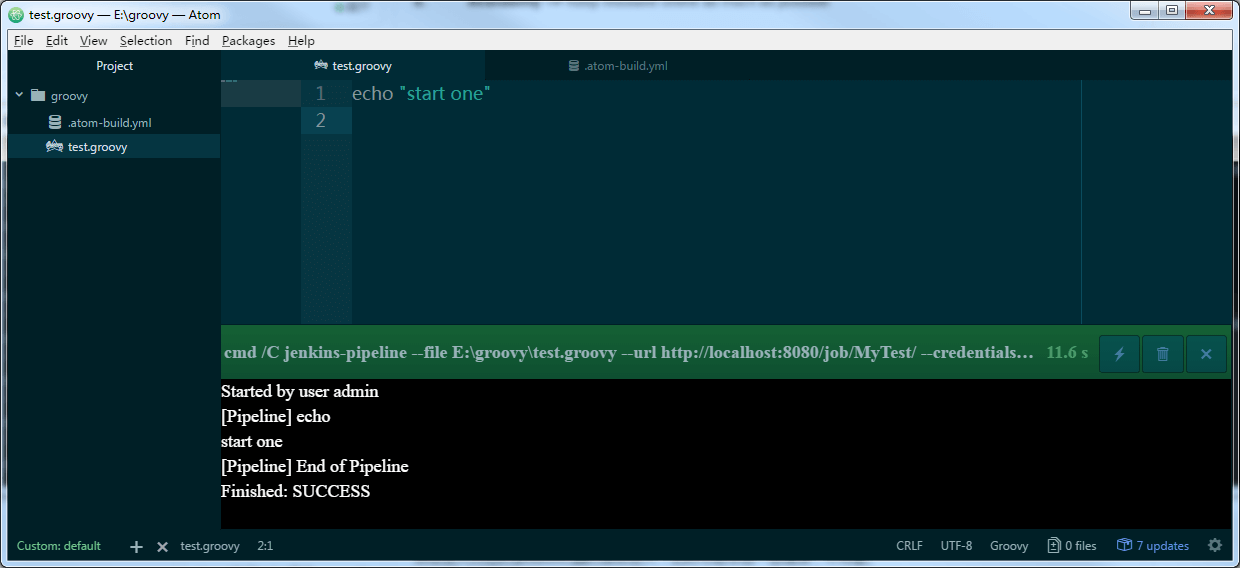
Task: Clear build output with trash button
Action: click(x=1163, y=354)
